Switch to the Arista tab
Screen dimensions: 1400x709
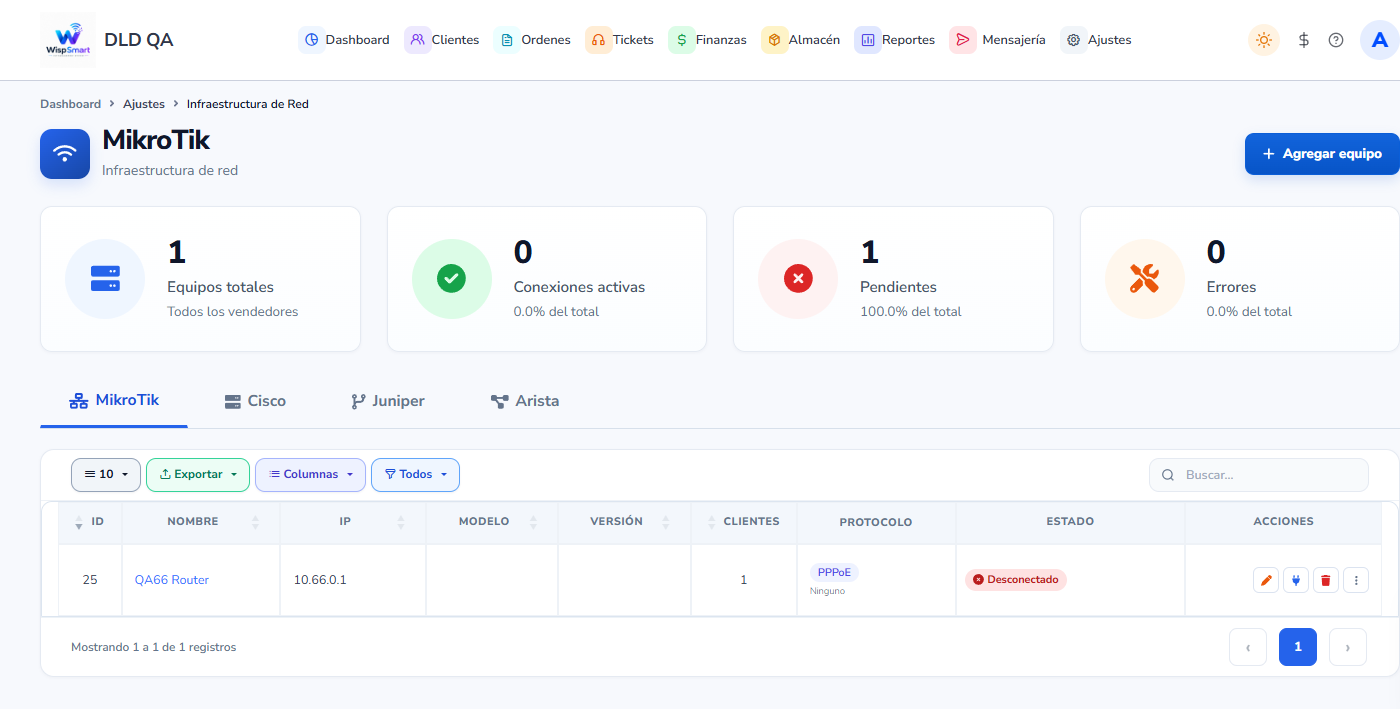coord(525,401)
